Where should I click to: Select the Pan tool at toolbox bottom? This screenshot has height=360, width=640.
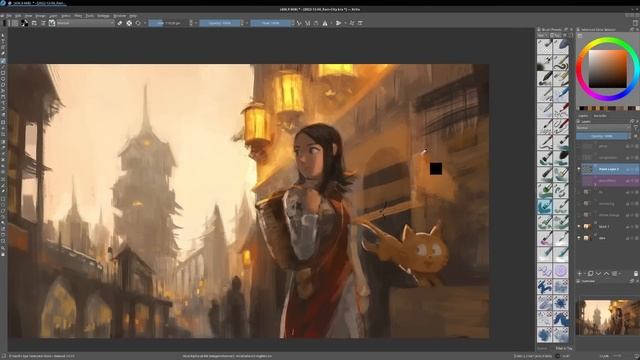[x=3, y=254]
